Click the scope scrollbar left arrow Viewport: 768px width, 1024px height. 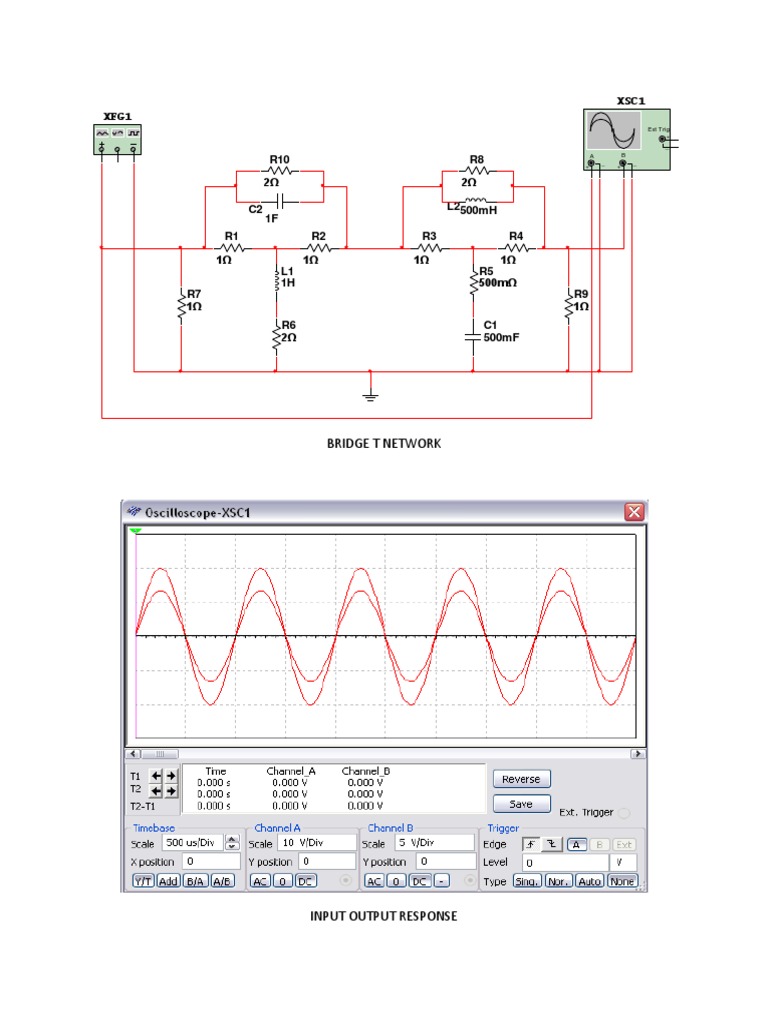pos(133,754)
